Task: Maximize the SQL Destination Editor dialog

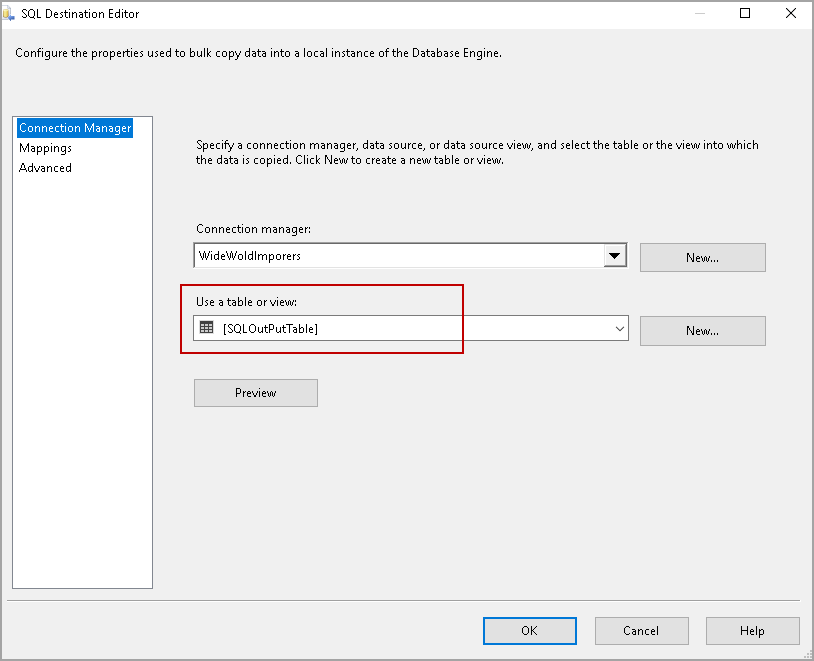Action: pyautogui.click(x=745, y=14)
